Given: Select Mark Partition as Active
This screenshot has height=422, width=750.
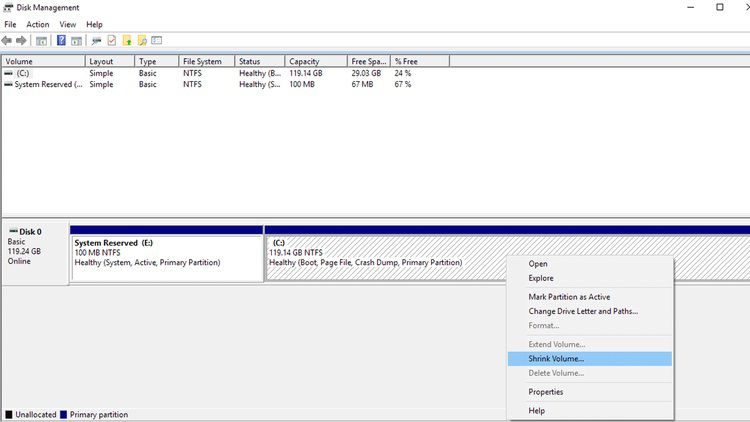Looking at the screenshot, I should [x=568, y=297].
